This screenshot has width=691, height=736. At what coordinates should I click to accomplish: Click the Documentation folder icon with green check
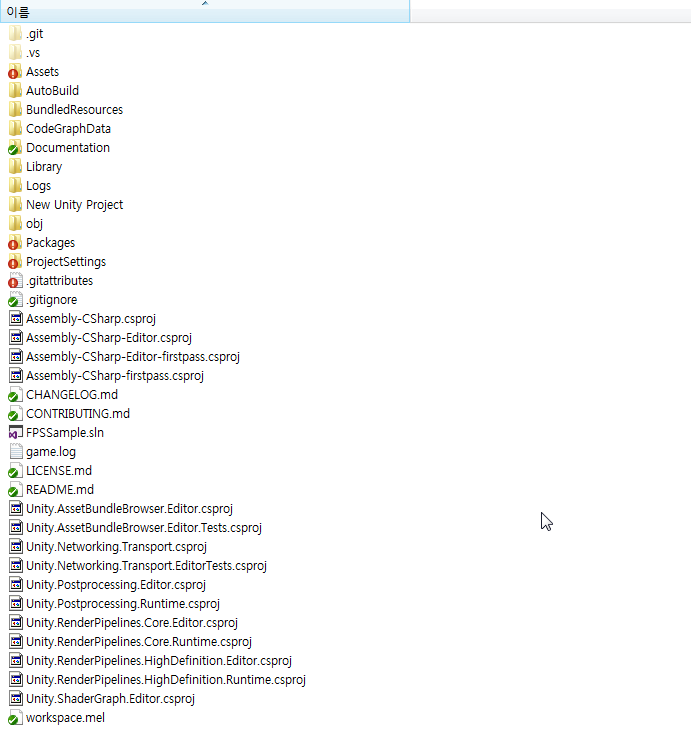[15, 147]
